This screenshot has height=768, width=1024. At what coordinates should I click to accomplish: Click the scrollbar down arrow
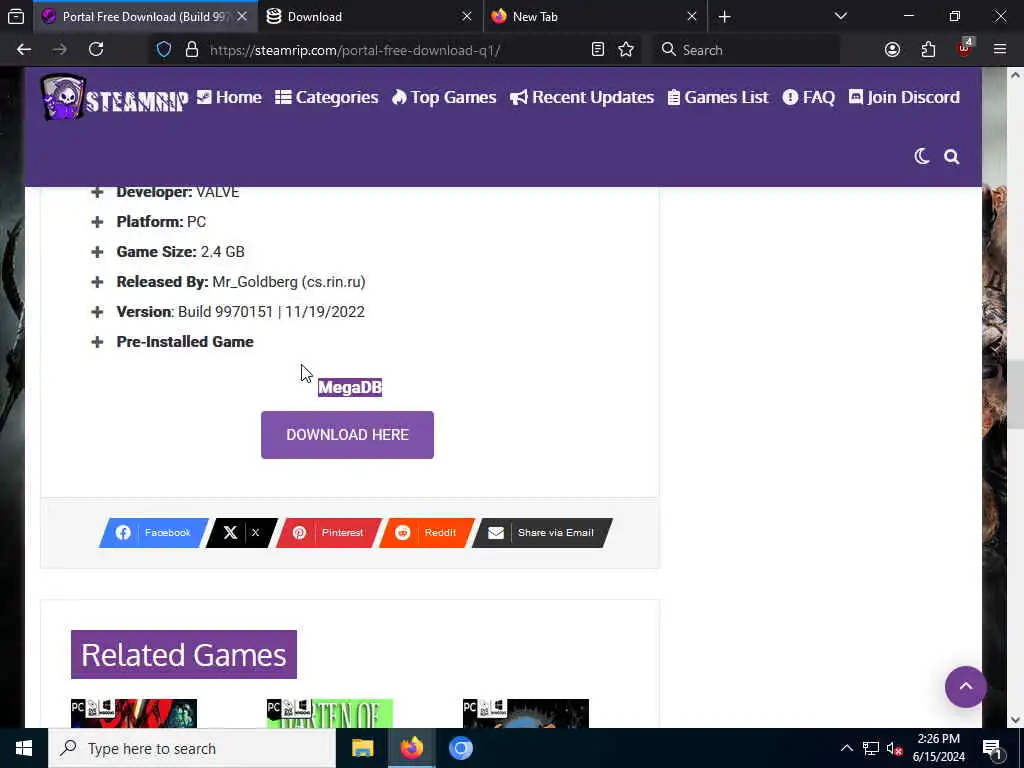1015,720
